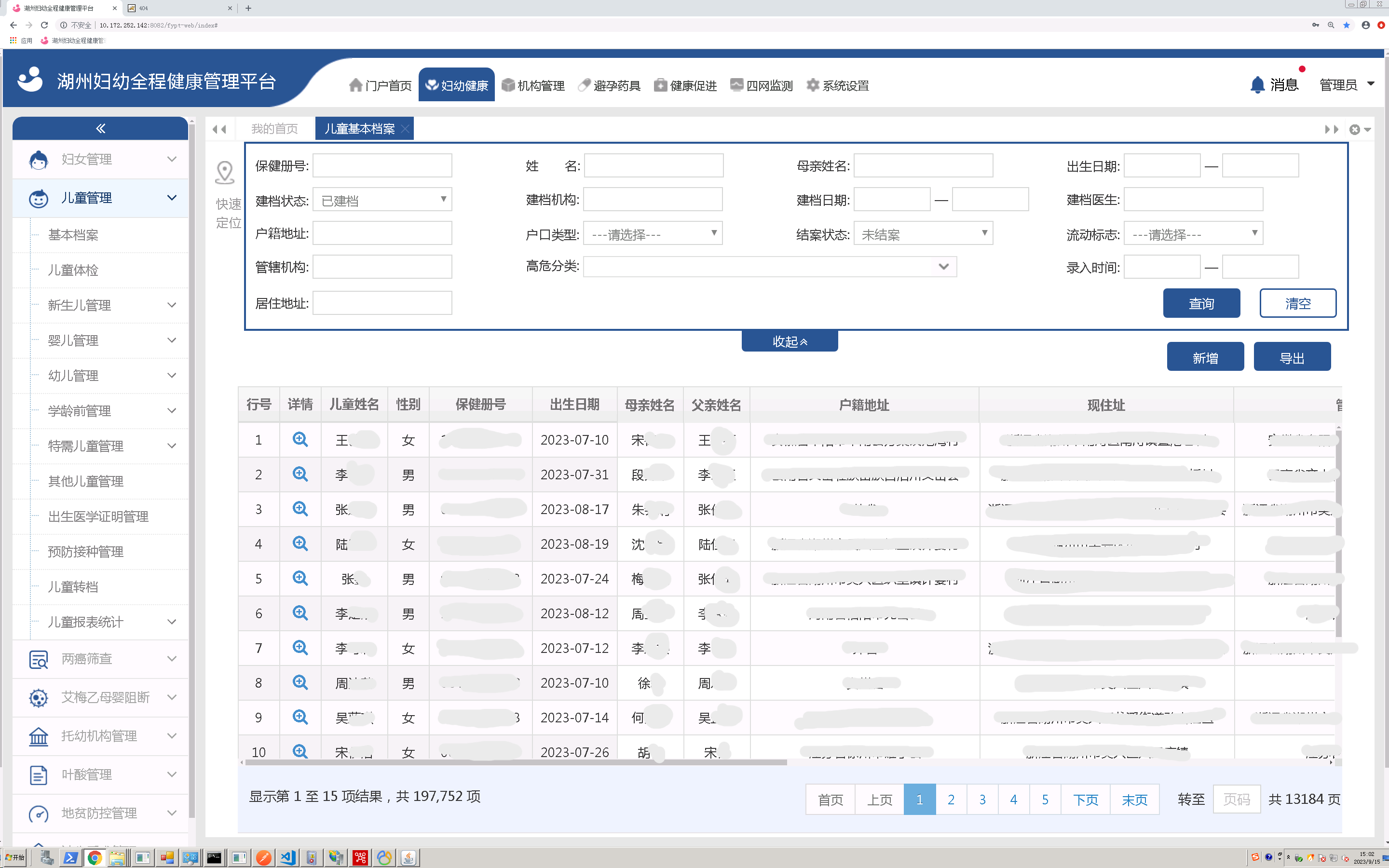Expand 学龄前管理 submenu
Screen dimensions: 1389x868
pos(172,410)
